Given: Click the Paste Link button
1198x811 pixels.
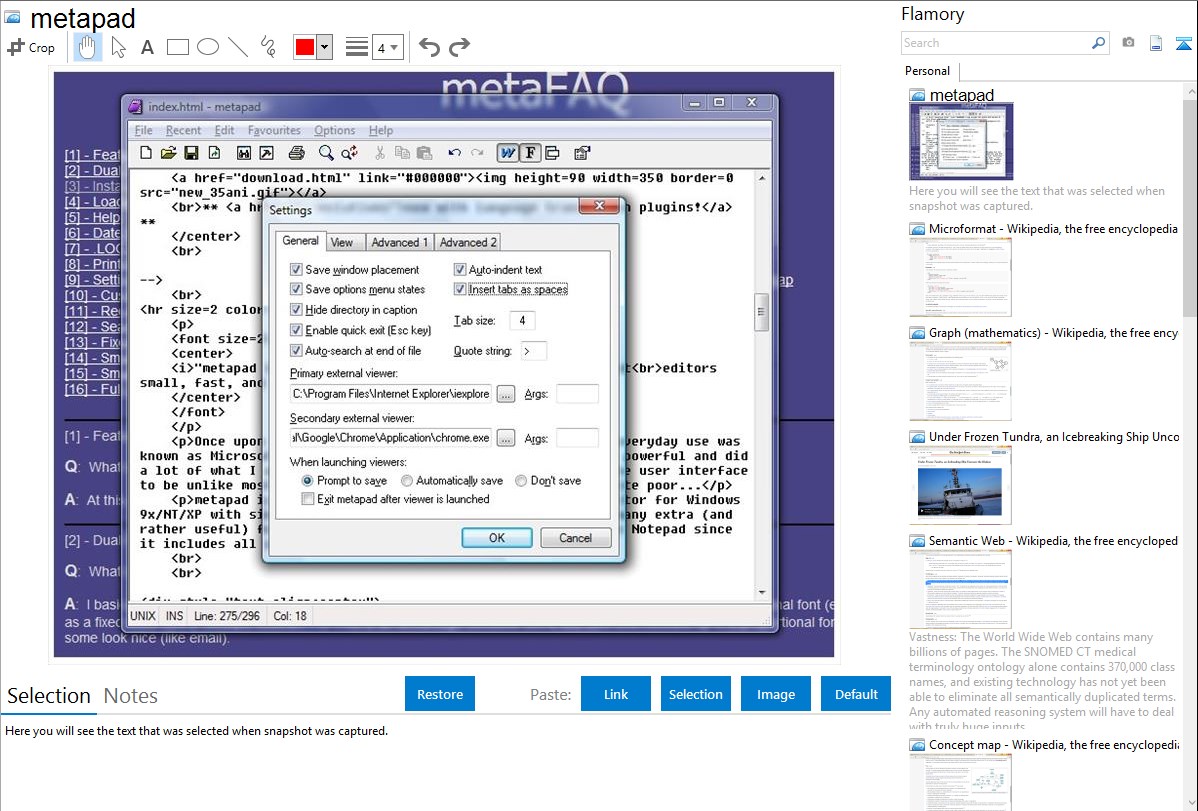Looking at the screenshot, I should click(616, 694).
